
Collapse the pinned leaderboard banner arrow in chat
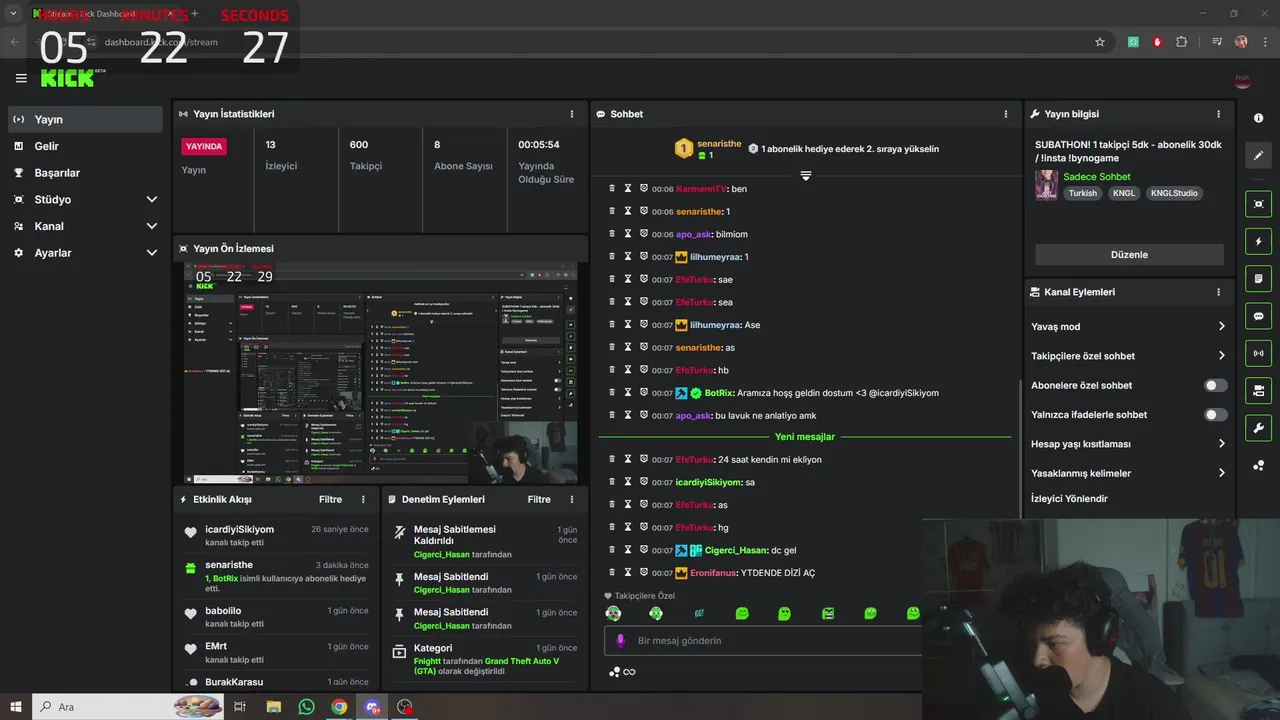click(805, 175)
